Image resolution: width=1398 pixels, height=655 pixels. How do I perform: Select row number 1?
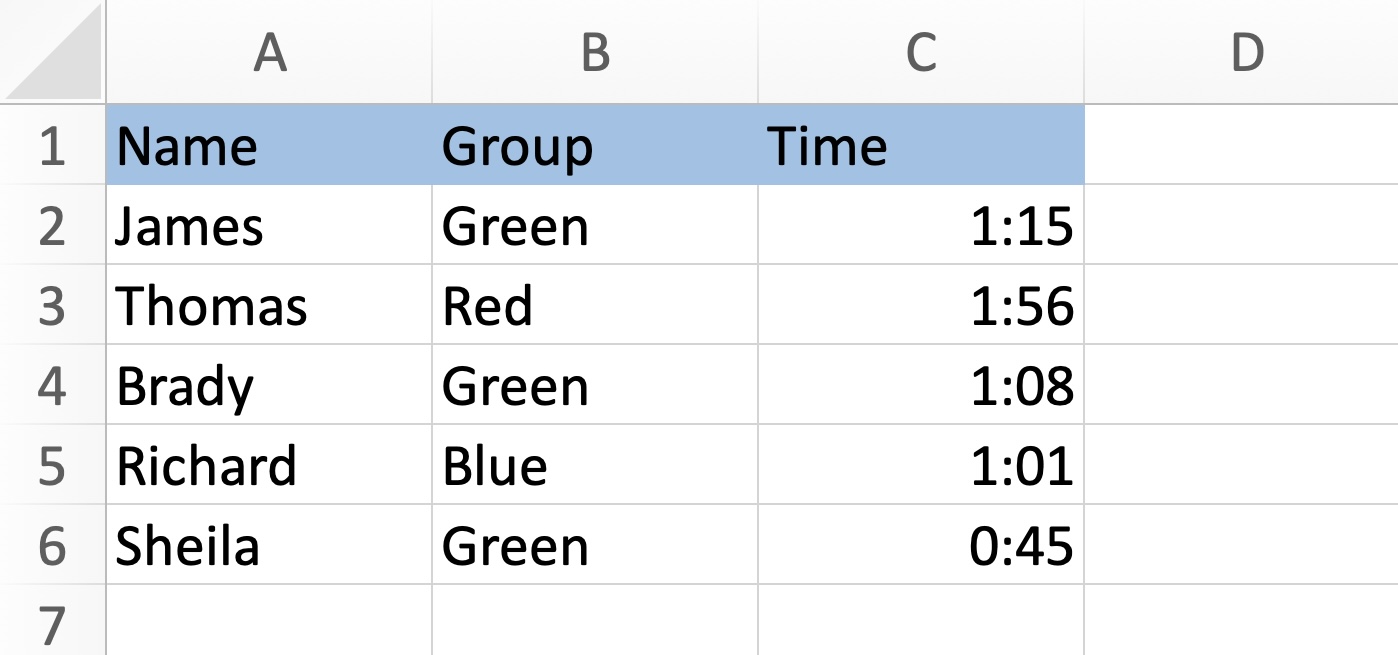point(52,145)
